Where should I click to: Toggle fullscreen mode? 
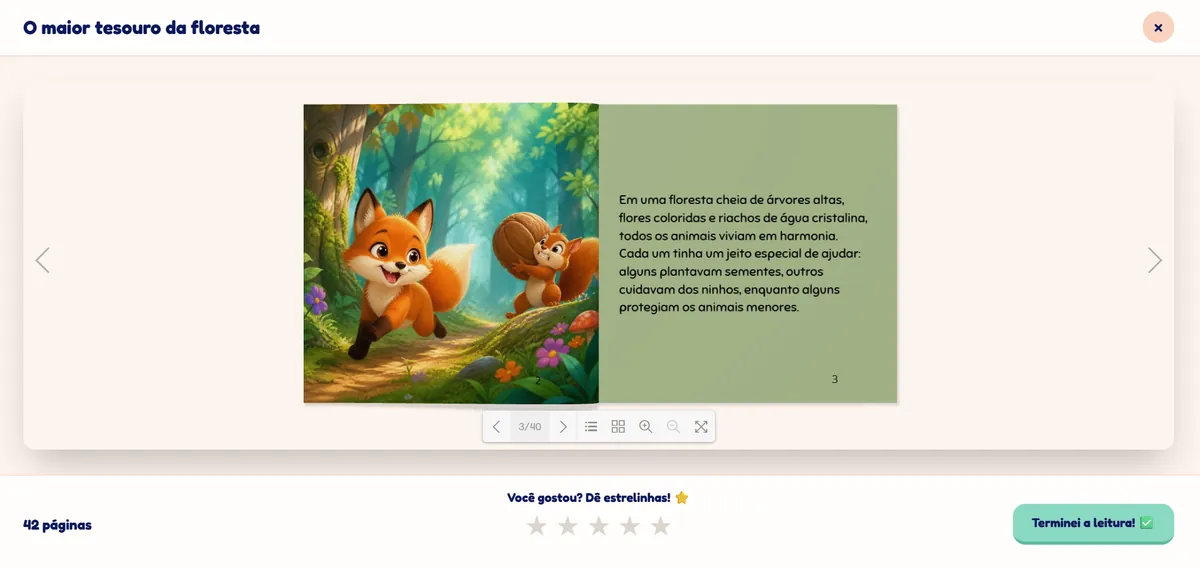tap(701, 427)
